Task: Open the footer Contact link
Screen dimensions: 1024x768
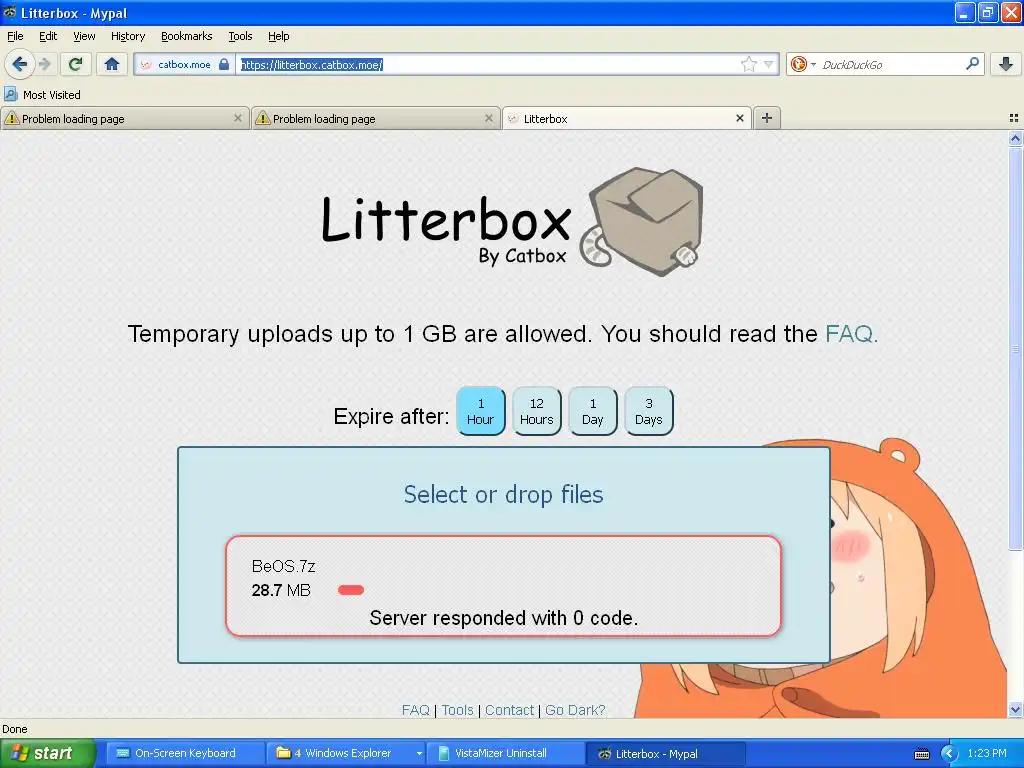Action: (509, 710)
